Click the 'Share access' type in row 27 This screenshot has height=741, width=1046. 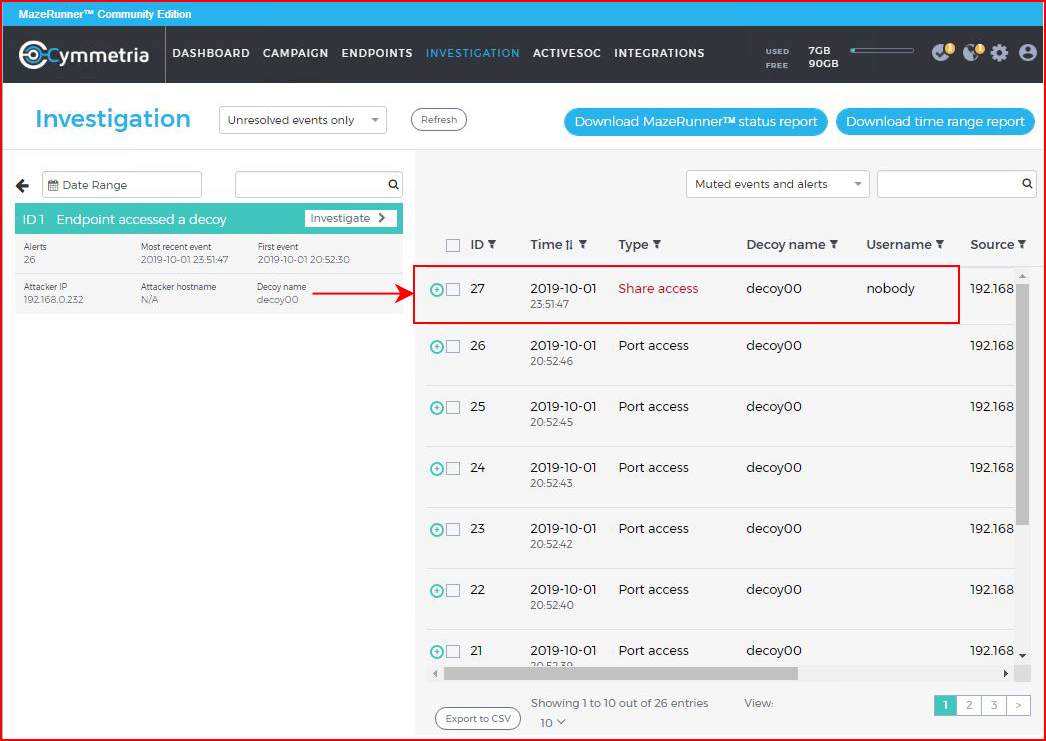(x=658, y=289)
